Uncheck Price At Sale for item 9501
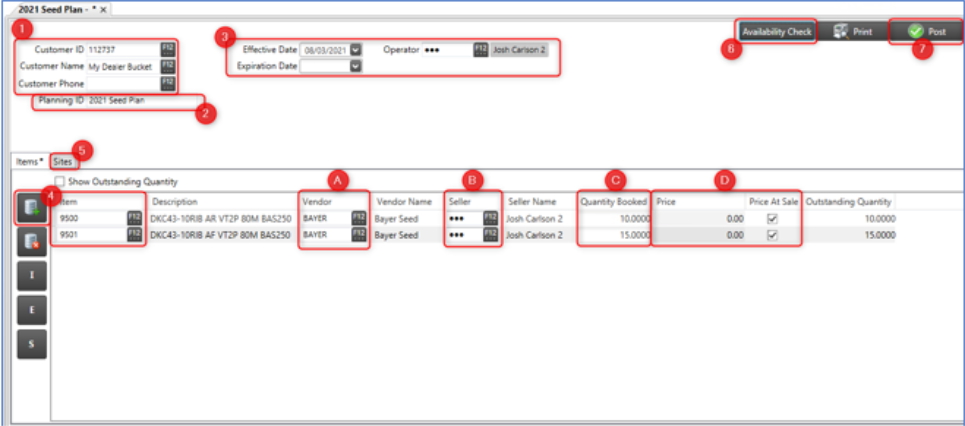The height and width of the screenshot is (426, 965). coord(772,236)
